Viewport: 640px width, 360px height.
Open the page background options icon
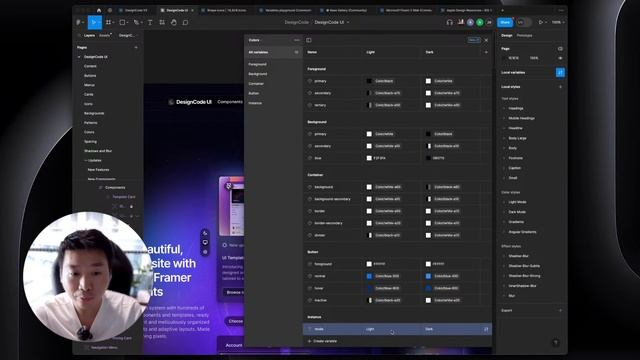(x=560, y=49)
